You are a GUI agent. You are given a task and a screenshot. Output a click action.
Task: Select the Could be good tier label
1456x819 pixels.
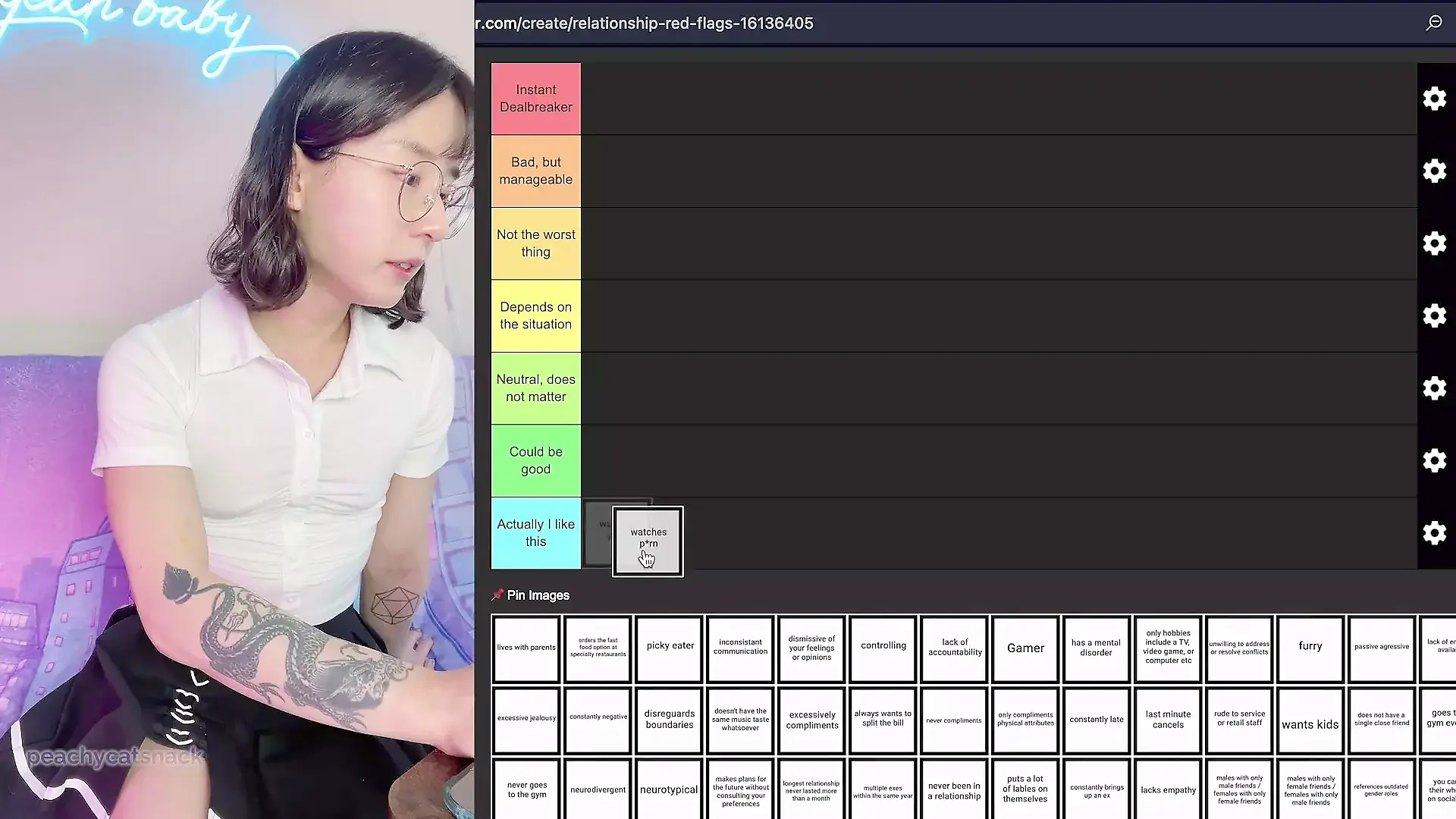pos(536,460)
